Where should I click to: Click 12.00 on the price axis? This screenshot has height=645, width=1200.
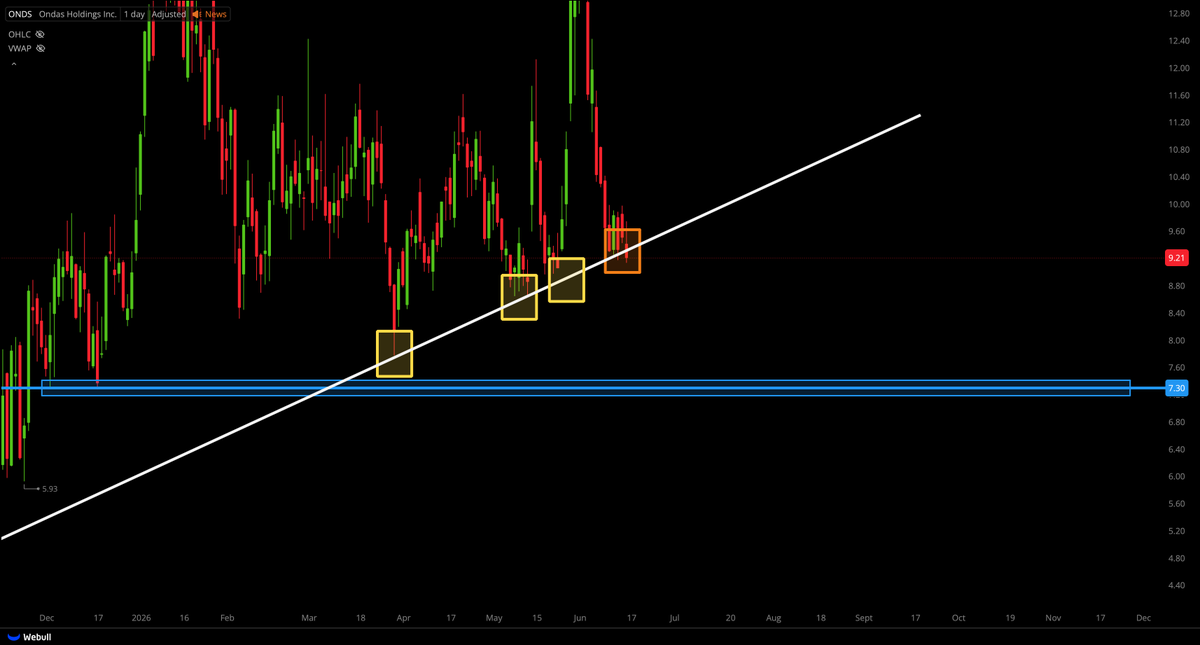1177,68
